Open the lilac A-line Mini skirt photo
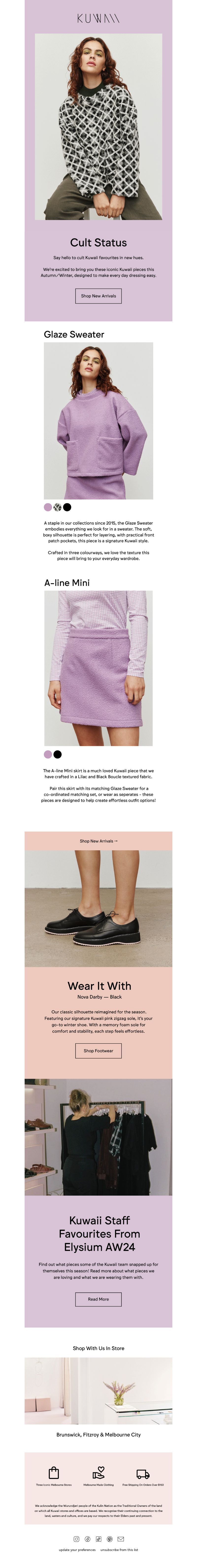This screenshot has height=1568, width=197. click(x=98, y=668)
